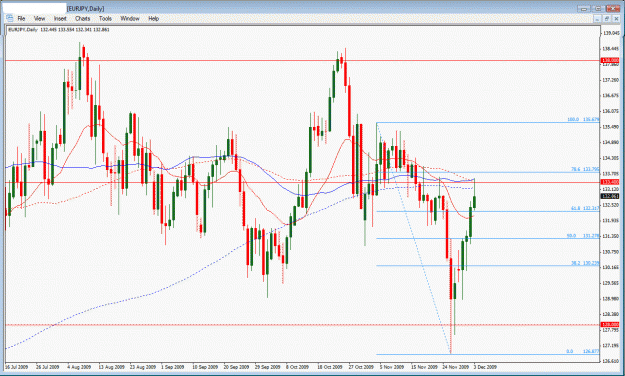The height and width of the screenshot is (376, 625).
Task: Close the main application window
Action: [613, 8]
